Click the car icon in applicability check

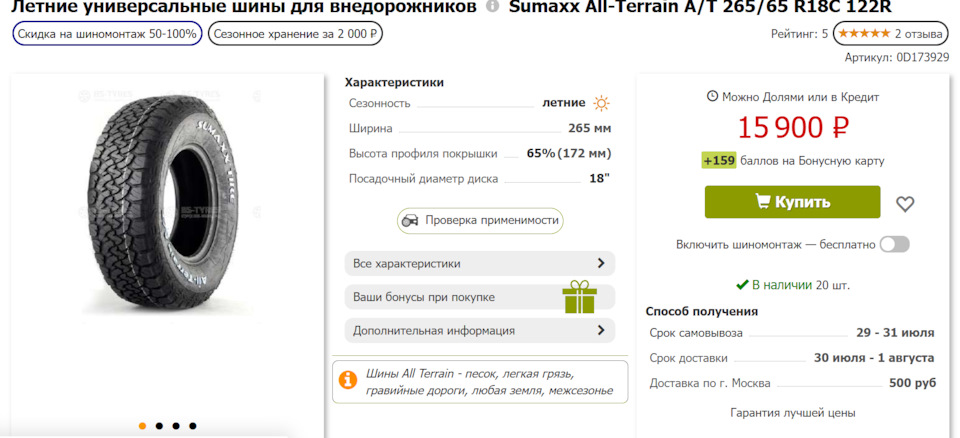coord(410,220)
